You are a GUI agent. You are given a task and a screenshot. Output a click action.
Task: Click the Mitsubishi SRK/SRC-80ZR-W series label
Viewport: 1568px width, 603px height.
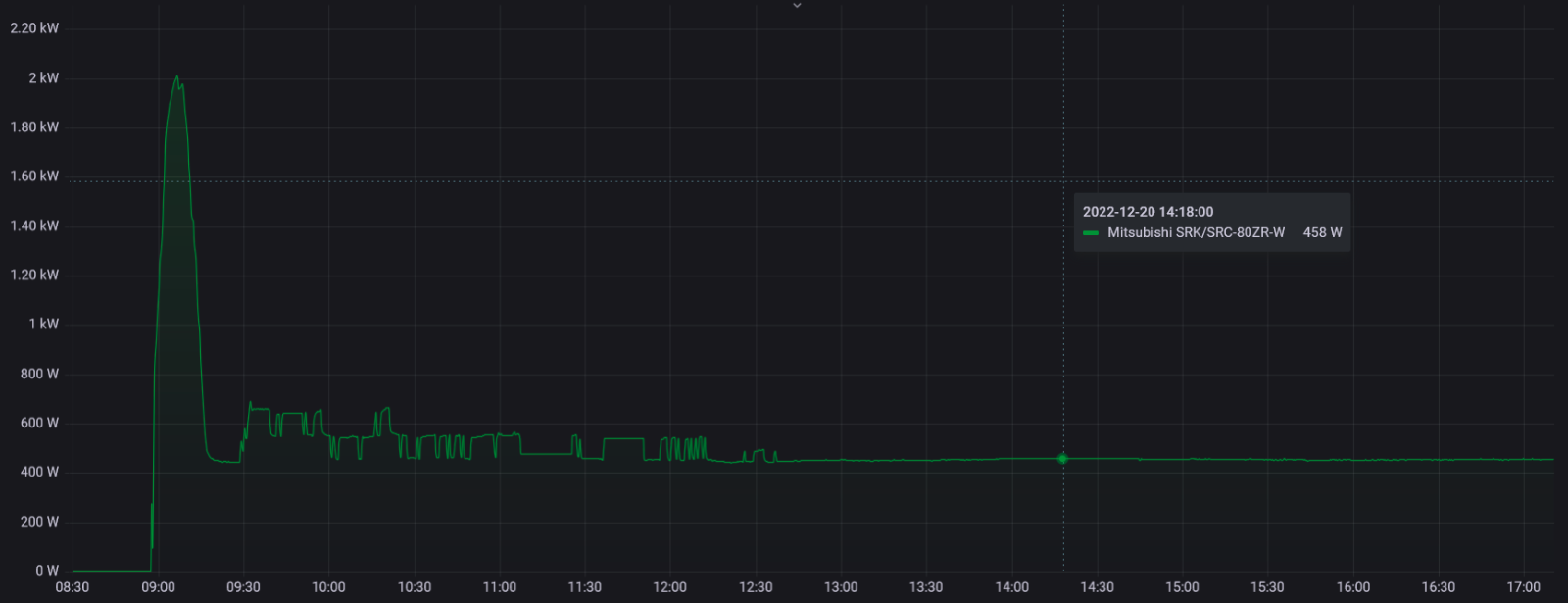pos(1196,233)
